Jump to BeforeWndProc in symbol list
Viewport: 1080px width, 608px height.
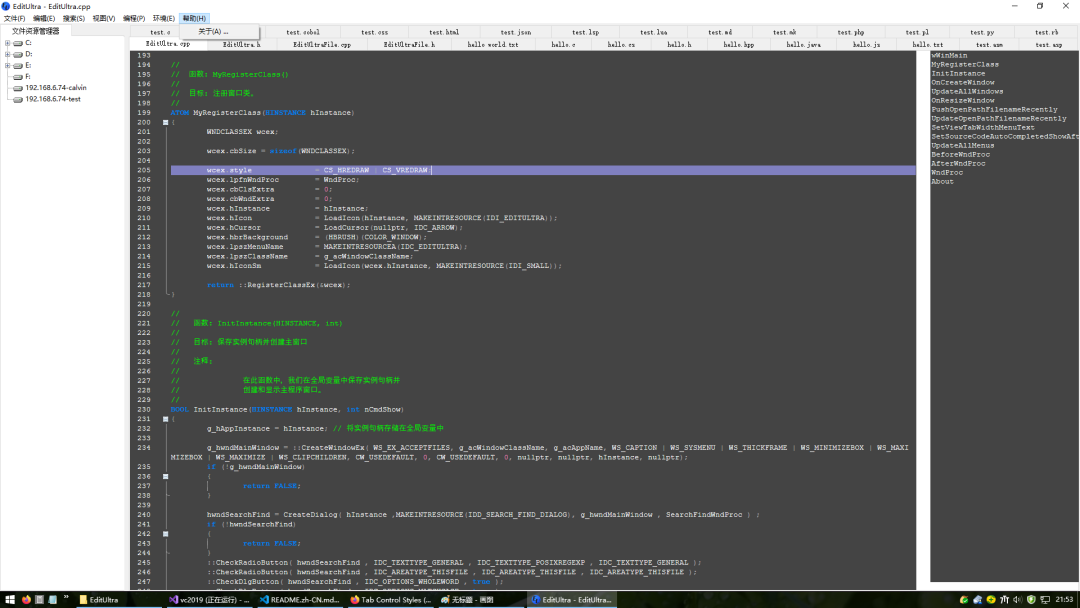960,154
